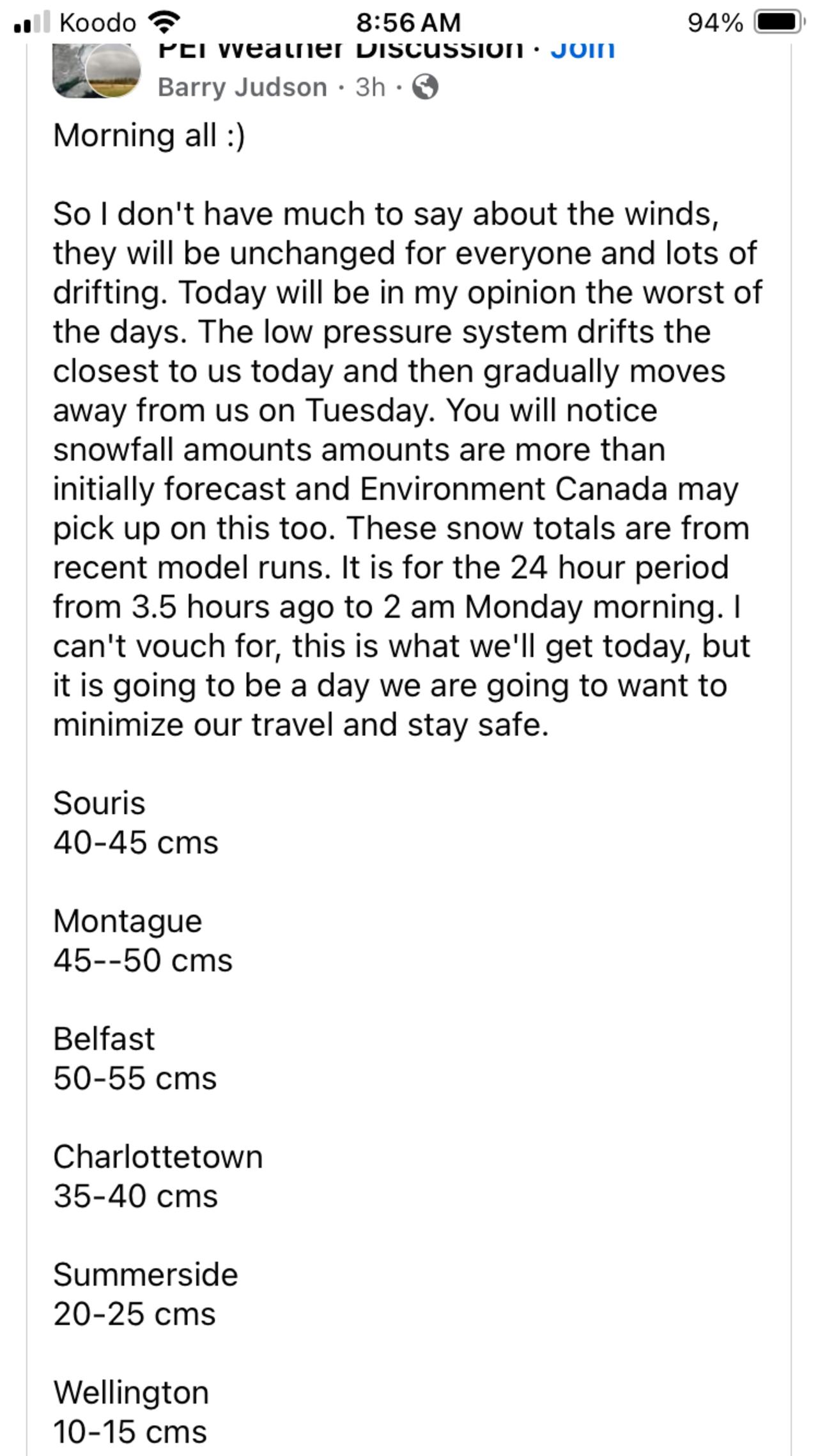Tap the Belfast 50-55 cms forecast
Viewport: 818px width, 1456px height.
[x=135, y=1059]
